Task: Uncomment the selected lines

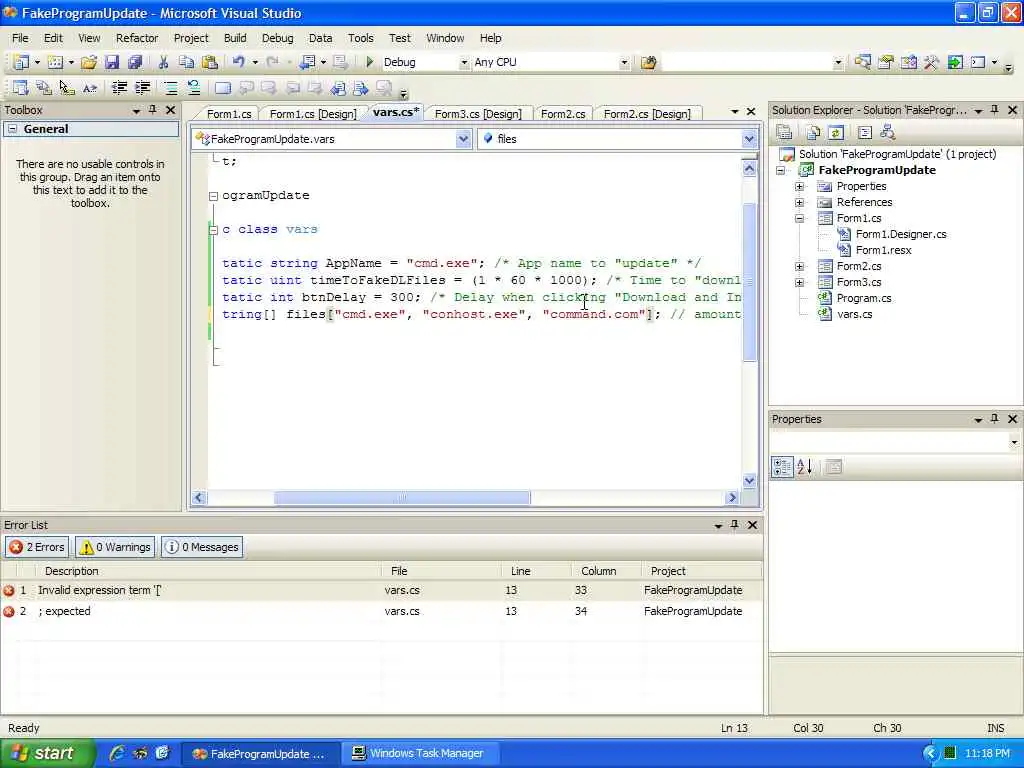Action: click(x=194, y=88)
